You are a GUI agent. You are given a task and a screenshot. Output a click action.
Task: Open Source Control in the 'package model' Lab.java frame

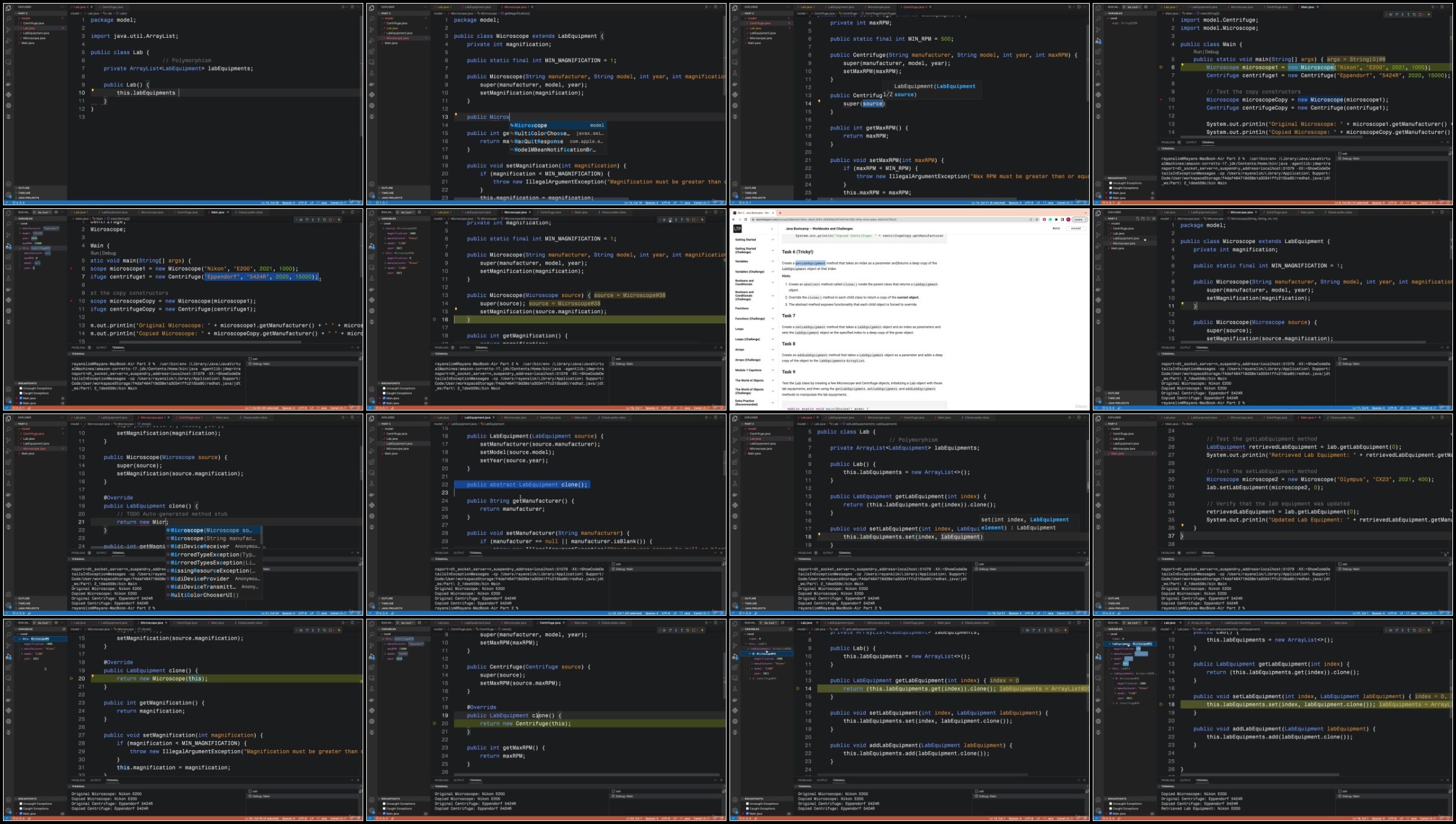point(8,30)
